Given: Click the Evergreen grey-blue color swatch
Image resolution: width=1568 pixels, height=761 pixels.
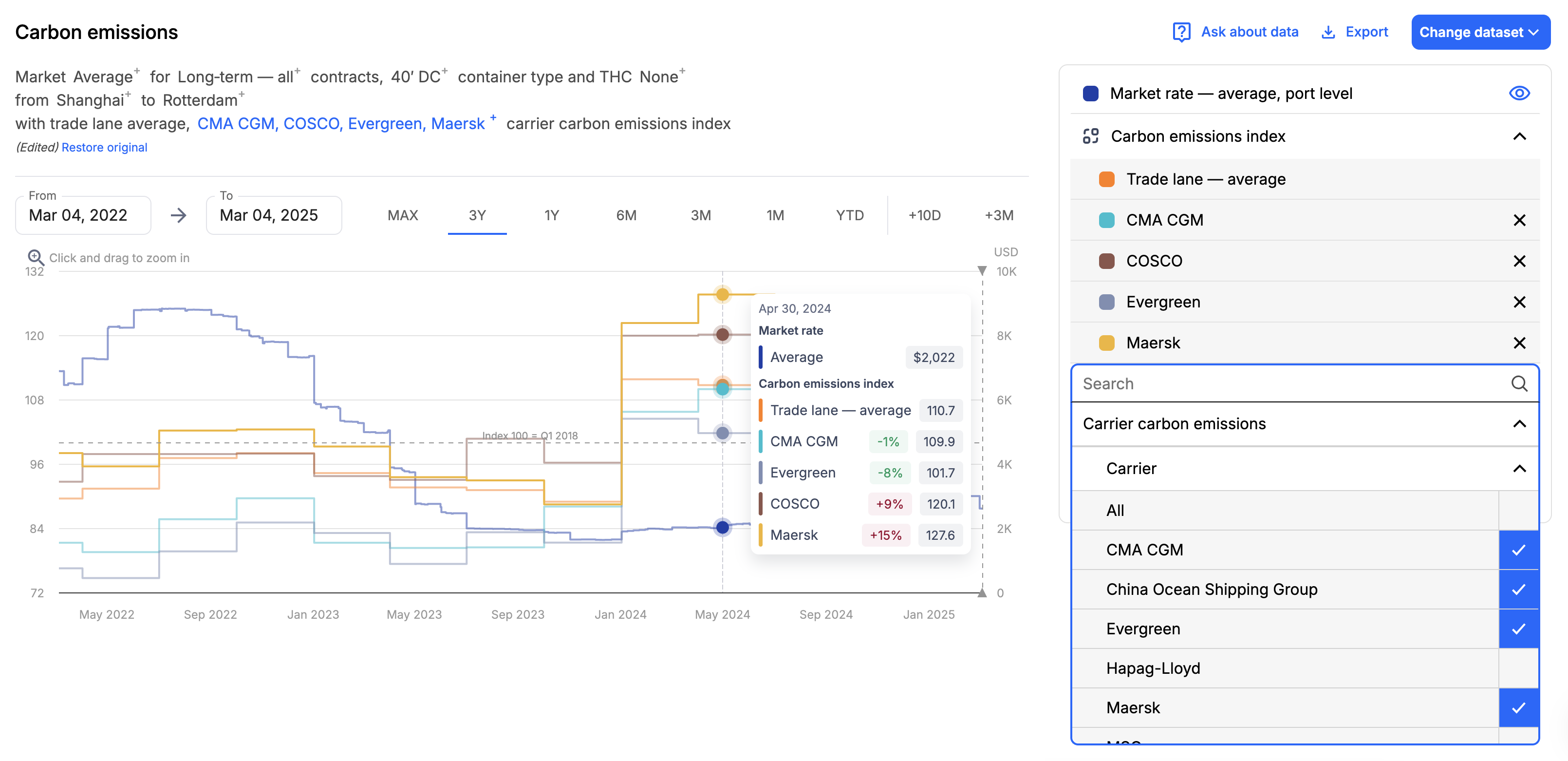Looking at the screenshot, I should (x=1106, y=302).
